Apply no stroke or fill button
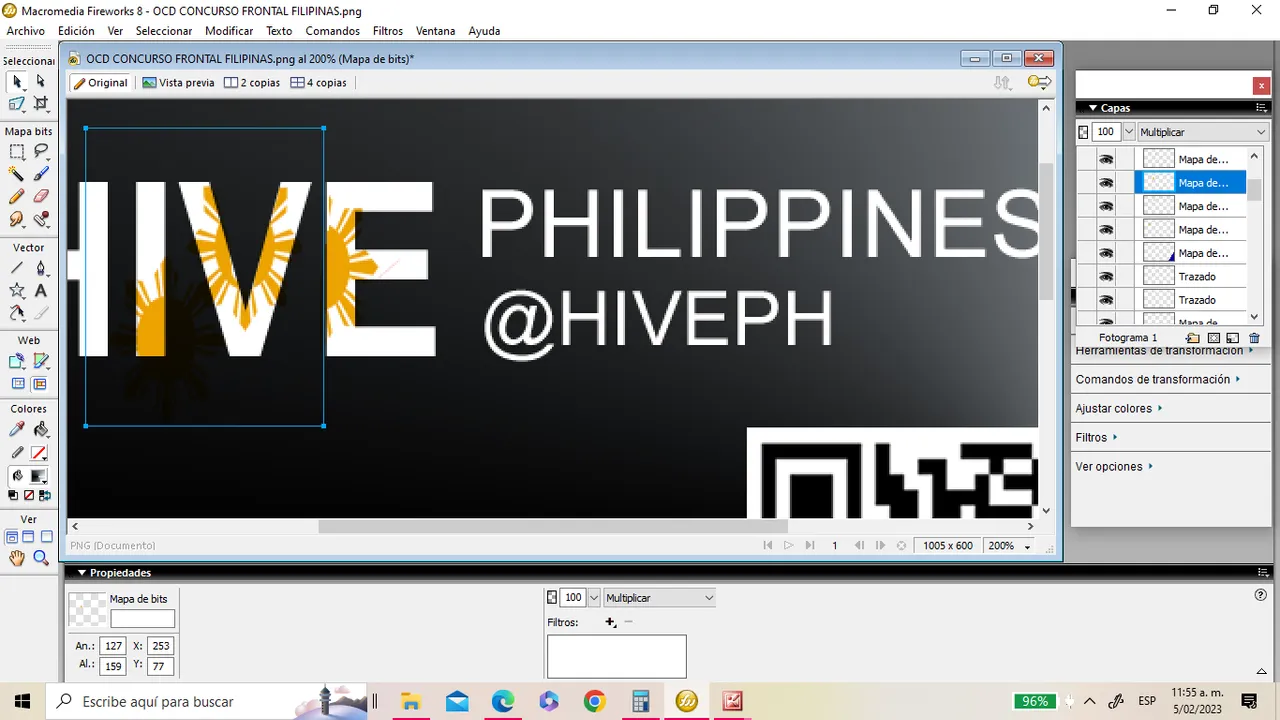1280x720 pixels. coord(29,495)
